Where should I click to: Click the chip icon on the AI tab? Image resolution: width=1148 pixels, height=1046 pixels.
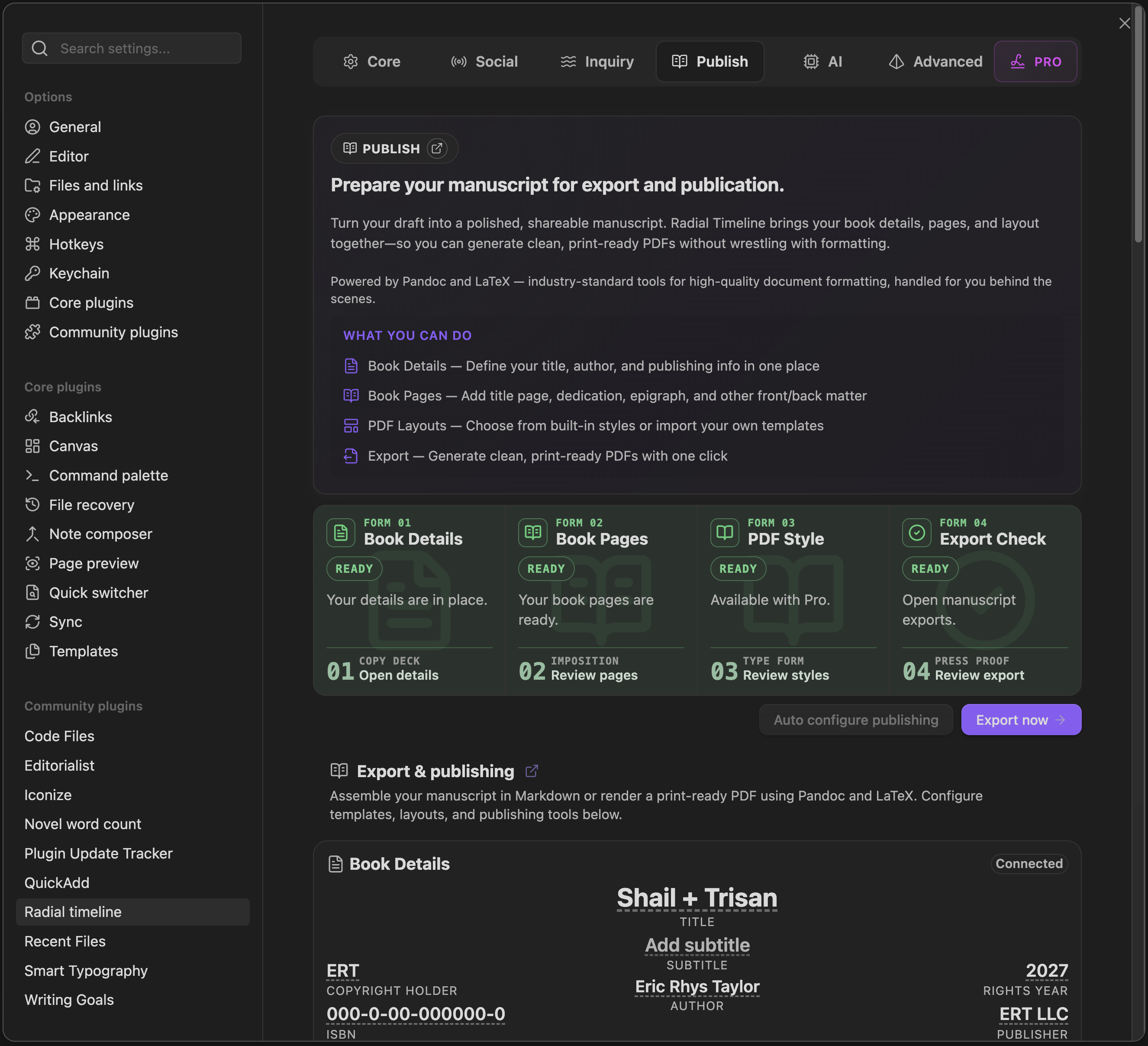811,61
